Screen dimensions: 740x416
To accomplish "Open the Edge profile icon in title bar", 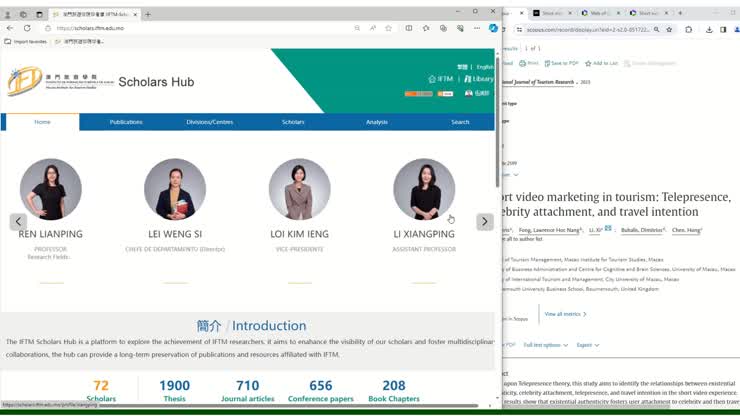I will (8, 15).
